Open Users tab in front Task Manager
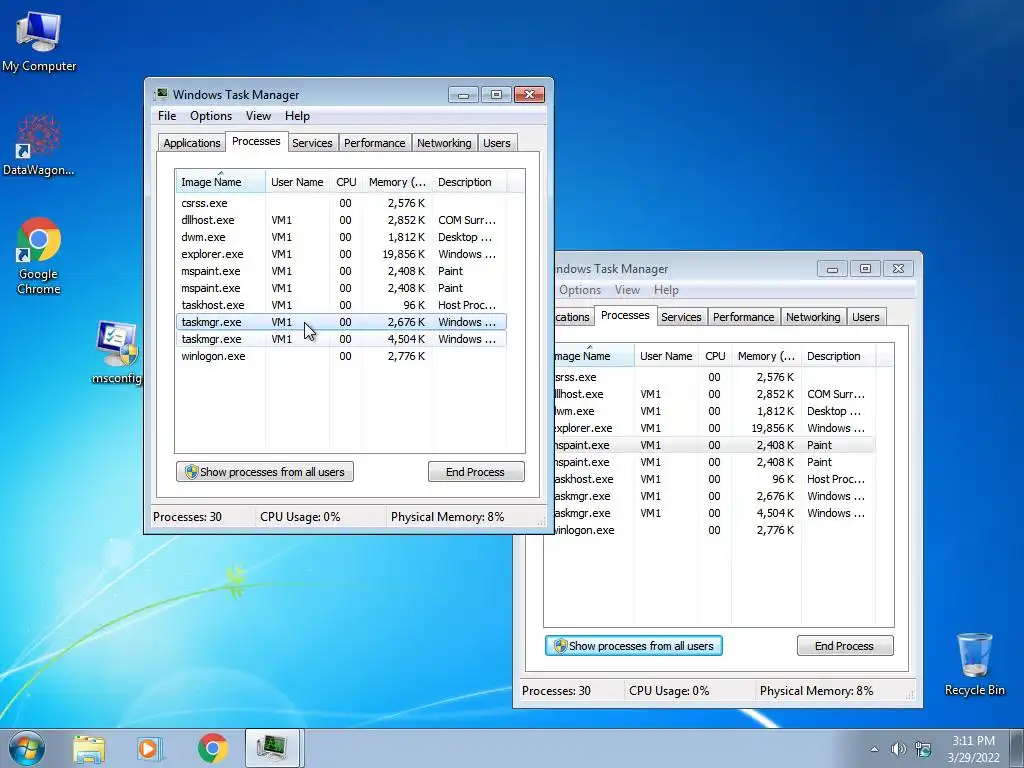The width and height of the screenshot is (1024, 768). coord(497,143)
